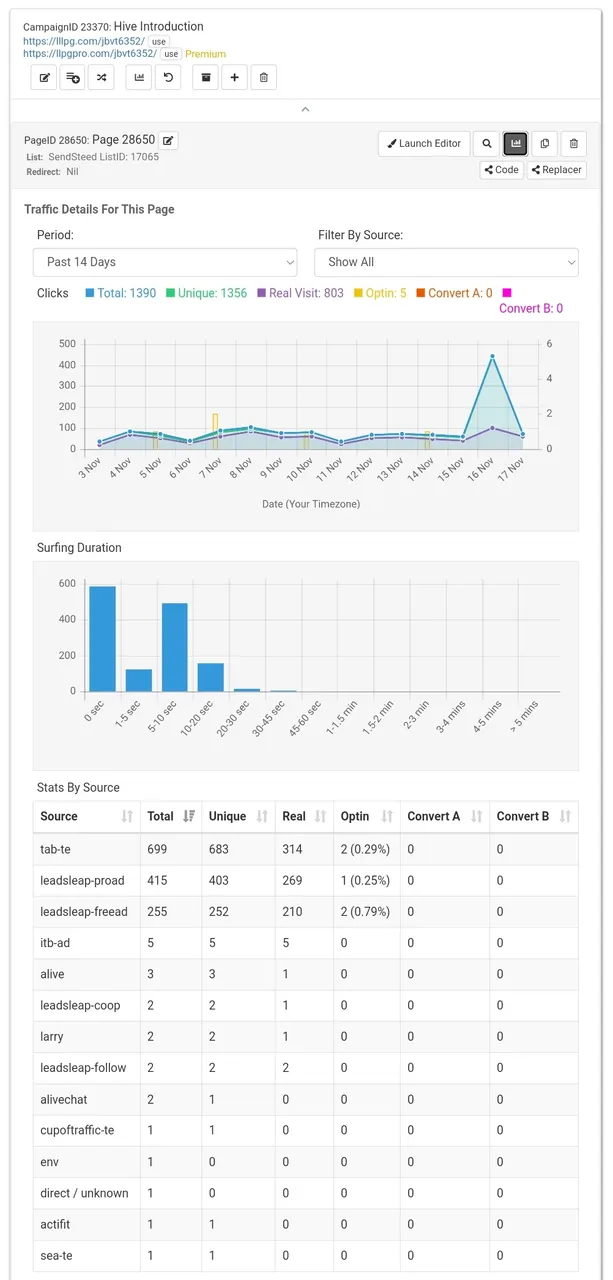
Task: Select the itb-ad source row
Action: coord(305,943)
